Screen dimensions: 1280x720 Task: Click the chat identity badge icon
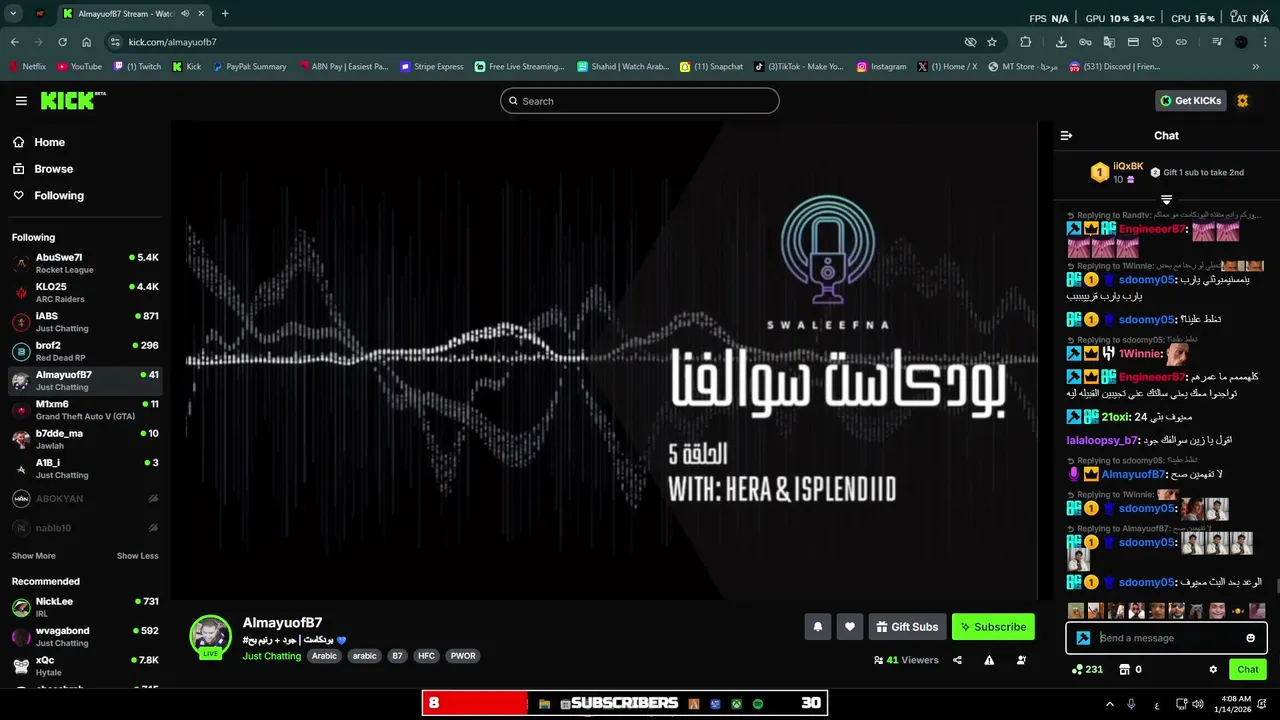(x=1083, y=638)
